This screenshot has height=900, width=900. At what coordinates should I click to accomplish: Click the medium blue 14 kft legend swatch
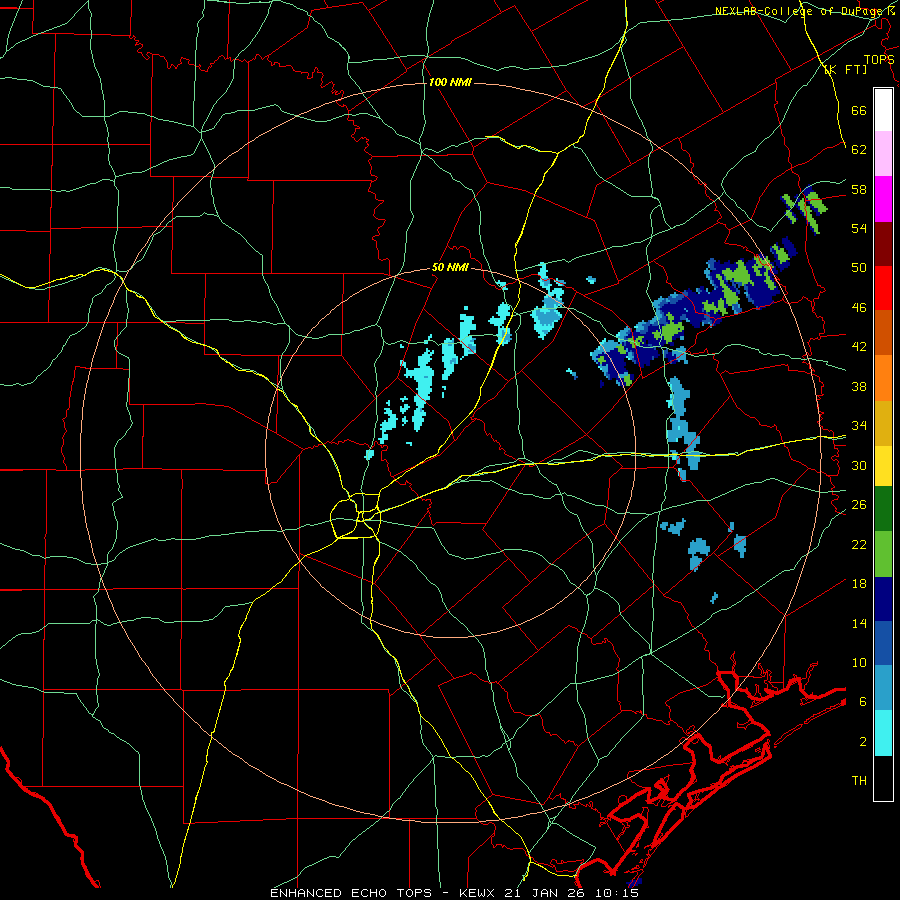tap(883, 644)
